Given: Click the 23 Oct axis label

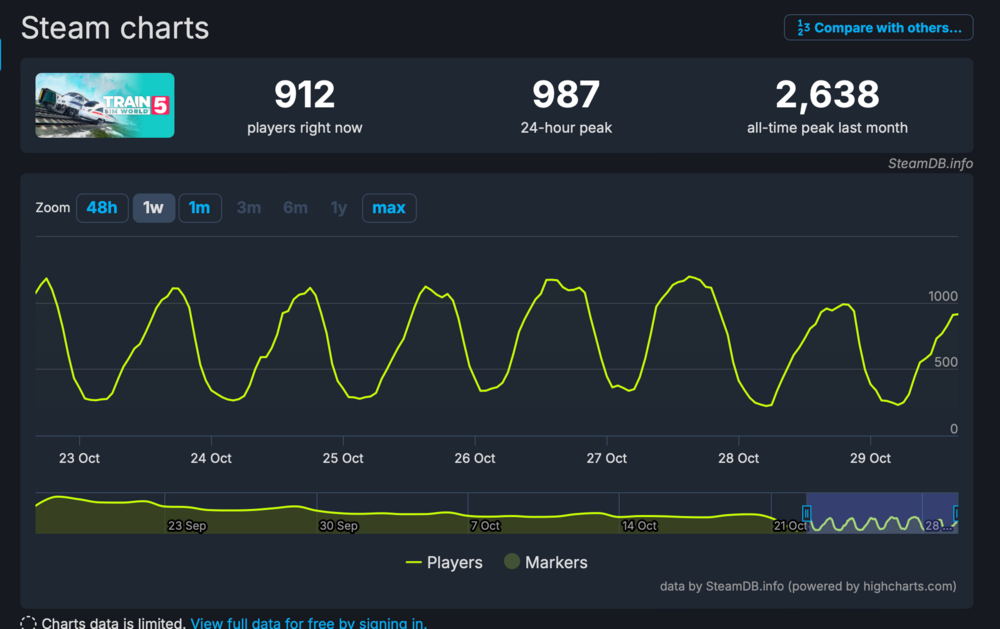Looking at the screenshot, I should tap(79, 458).
